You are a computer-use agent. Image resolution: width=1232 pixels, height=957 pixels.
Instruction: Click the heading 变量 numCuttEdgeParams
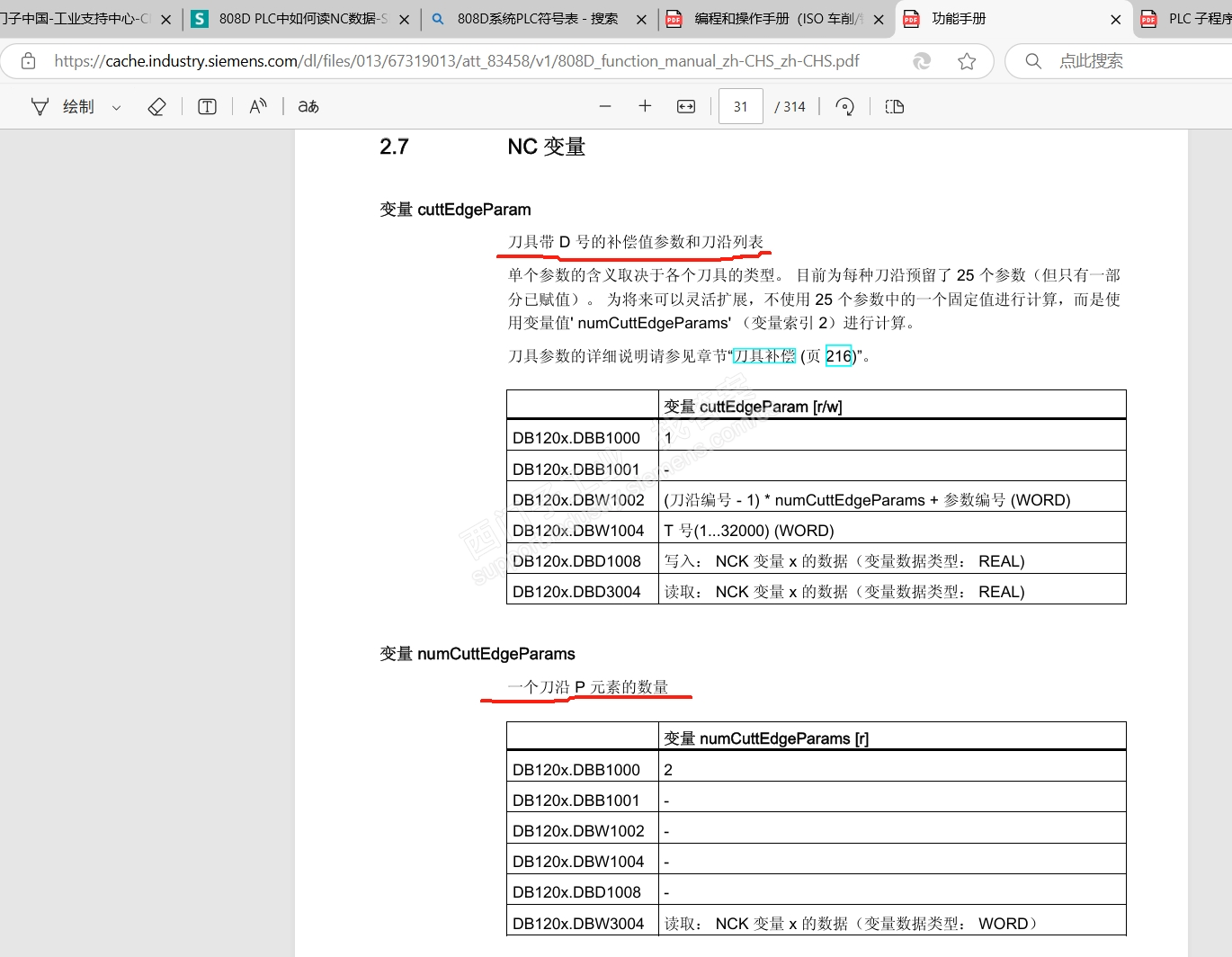tap(478, 654)
